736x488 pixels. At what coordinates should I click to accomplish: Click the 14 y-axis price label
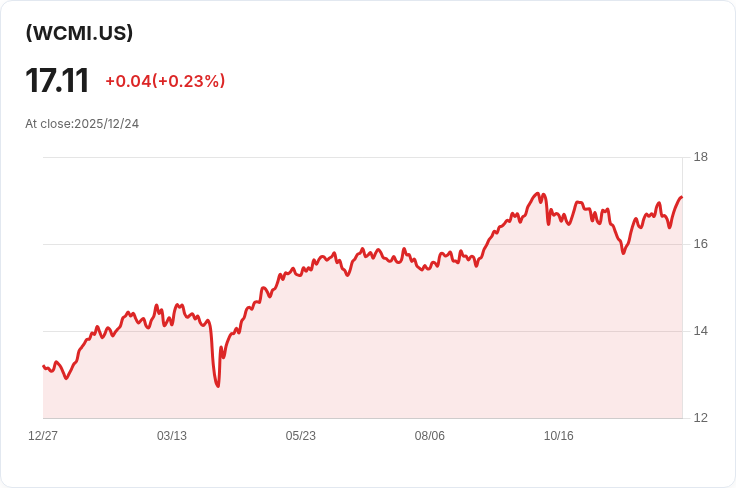tap(701, 331)
